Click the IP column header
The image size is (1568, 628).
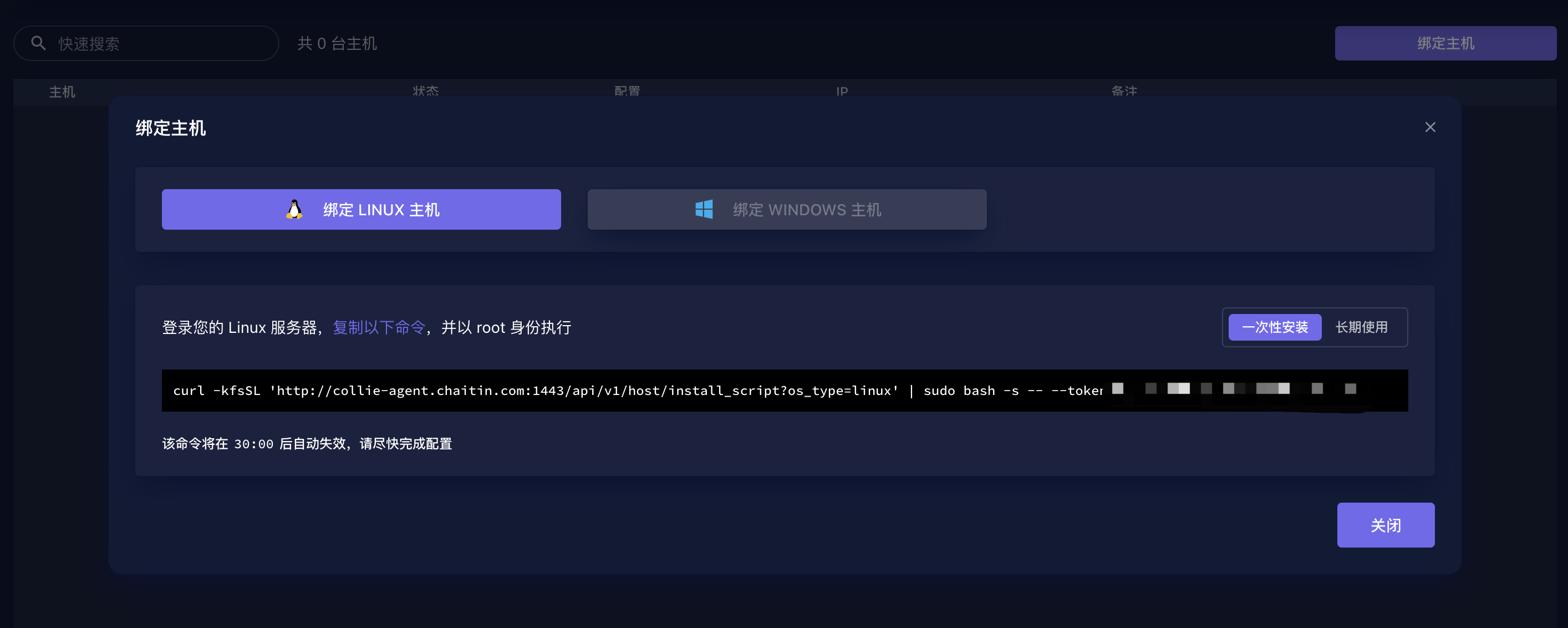pyautogui.click(x=841, y=92)
